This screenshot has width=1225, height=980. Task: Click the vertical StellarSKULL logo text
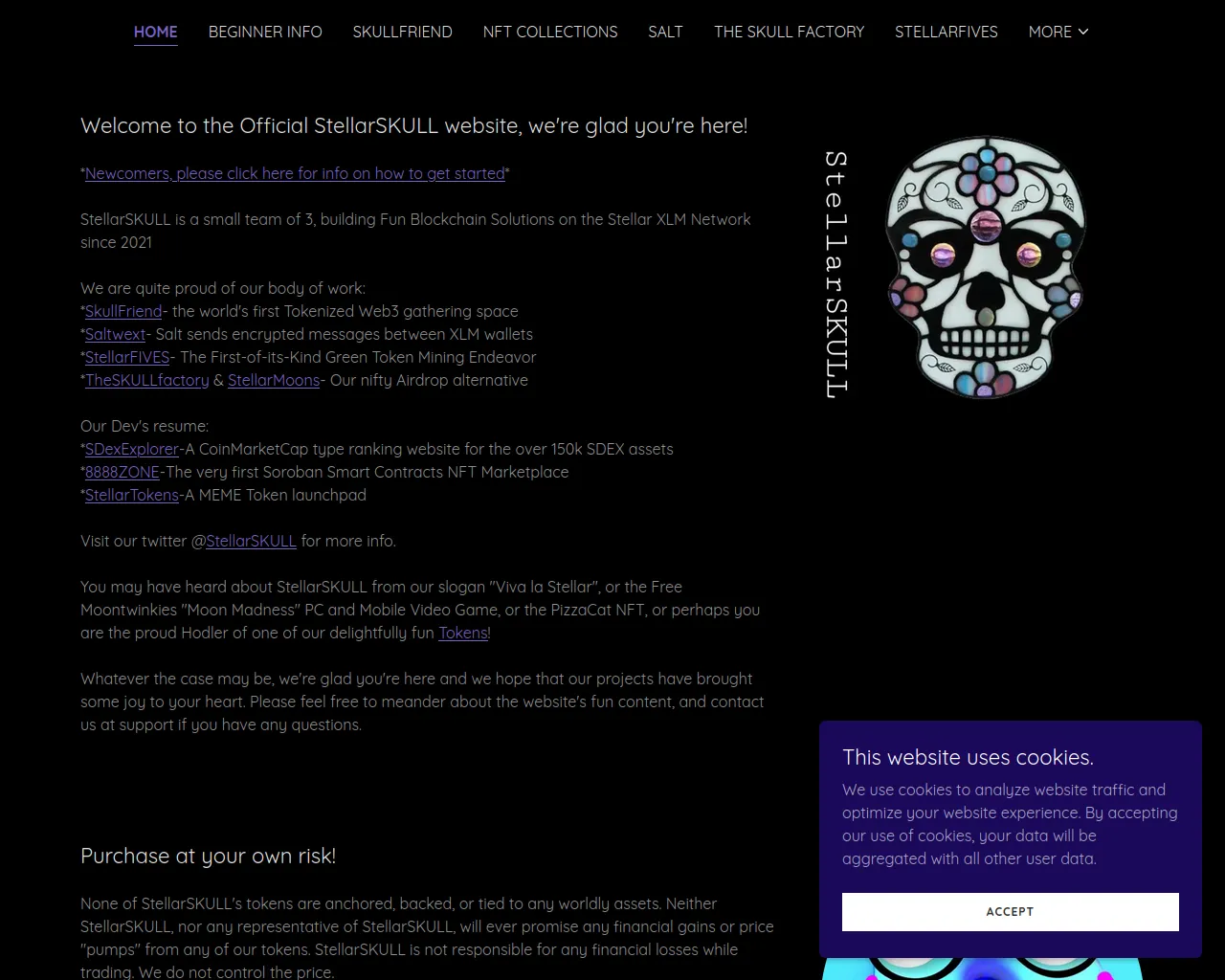point(835,274)
